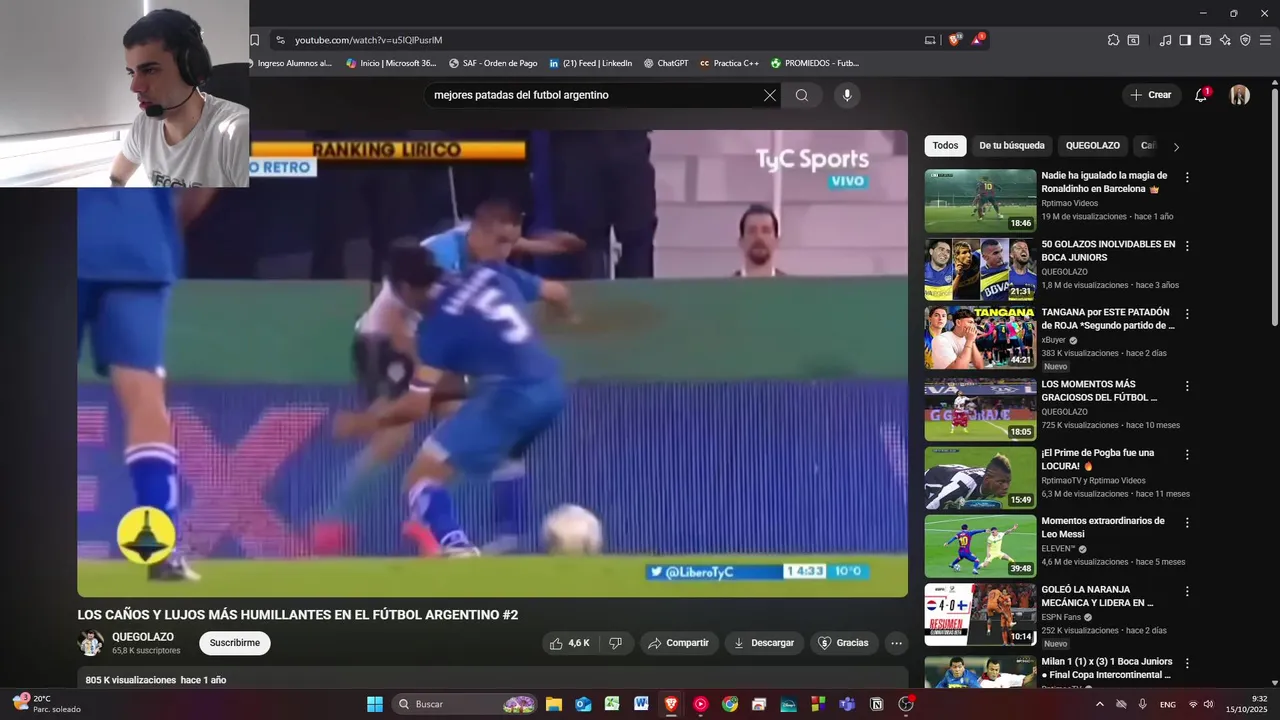1280x720 pixels.
Task: Open the QUEGOLAZO channel name link
Action: click(143, 637)
